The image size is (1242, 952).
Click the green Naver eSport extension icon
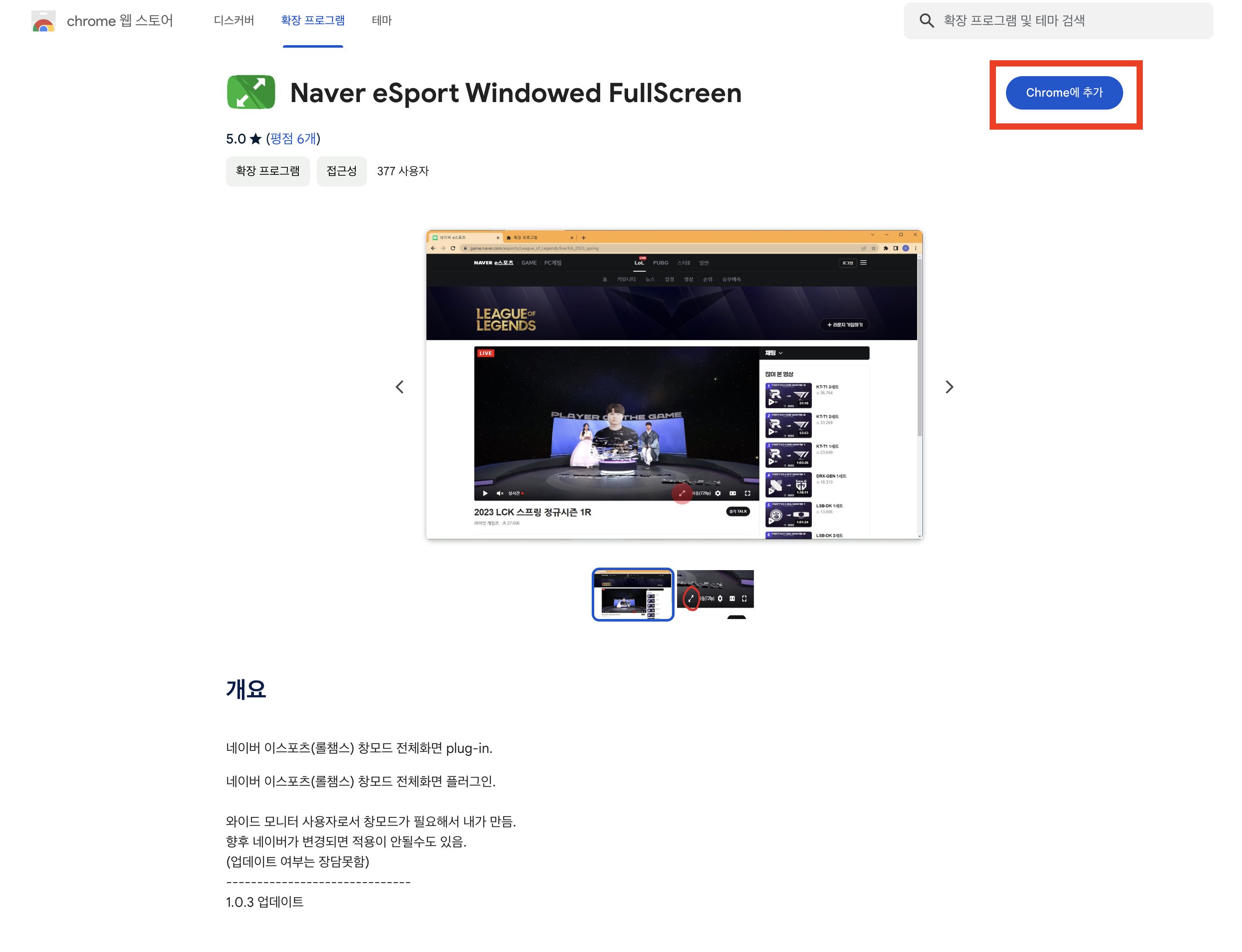point(251,92)
